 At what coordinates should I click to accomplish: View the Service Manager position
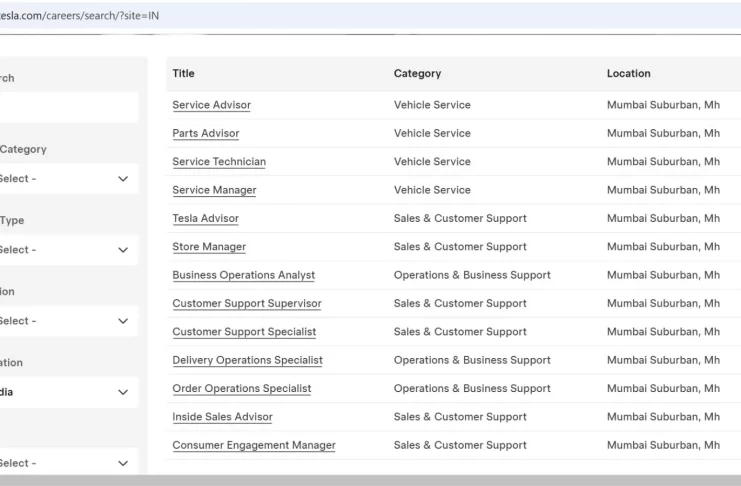(x=214, y=190)
